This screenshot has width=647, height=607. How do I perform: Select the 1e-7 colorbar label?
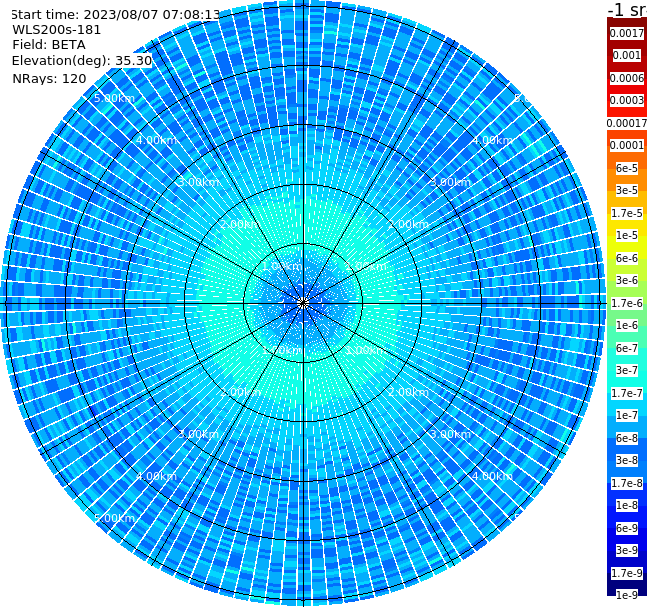click(627, 415)
